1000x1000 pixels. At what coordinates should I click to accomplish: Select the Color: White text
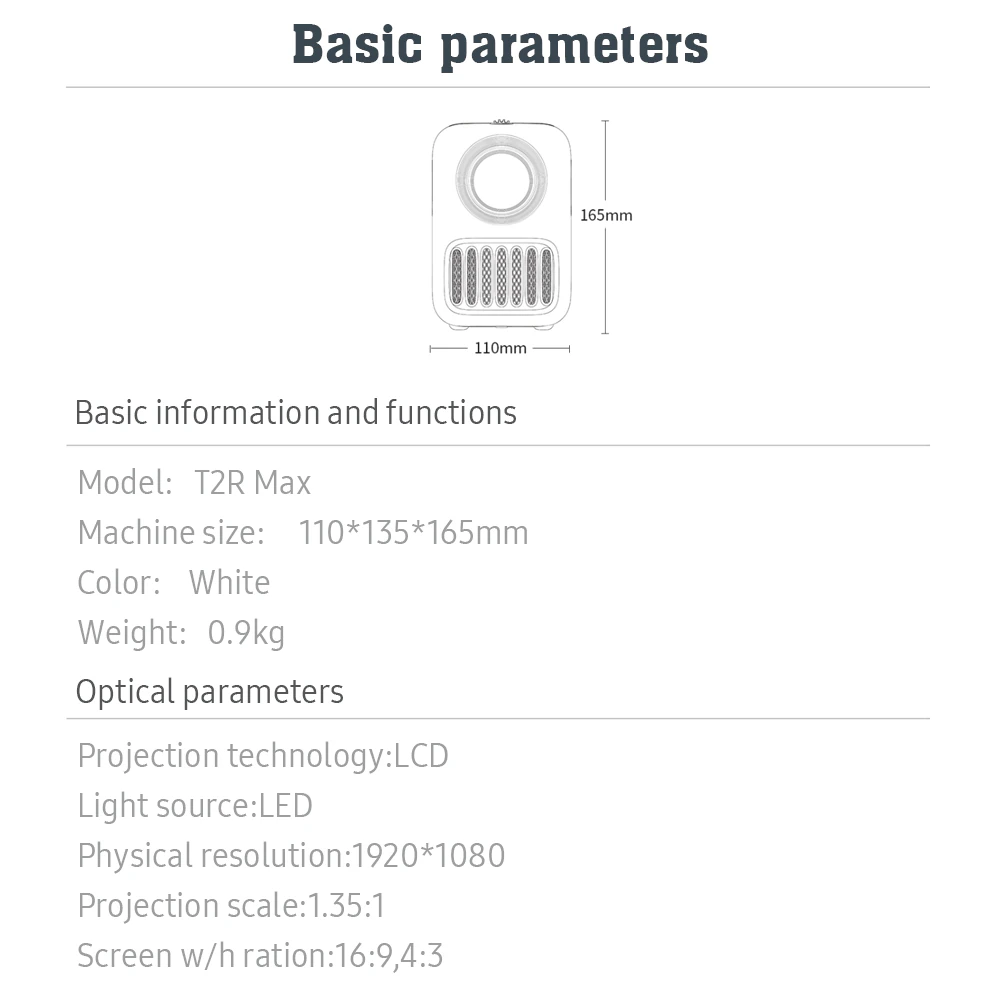tap(173, 582)
